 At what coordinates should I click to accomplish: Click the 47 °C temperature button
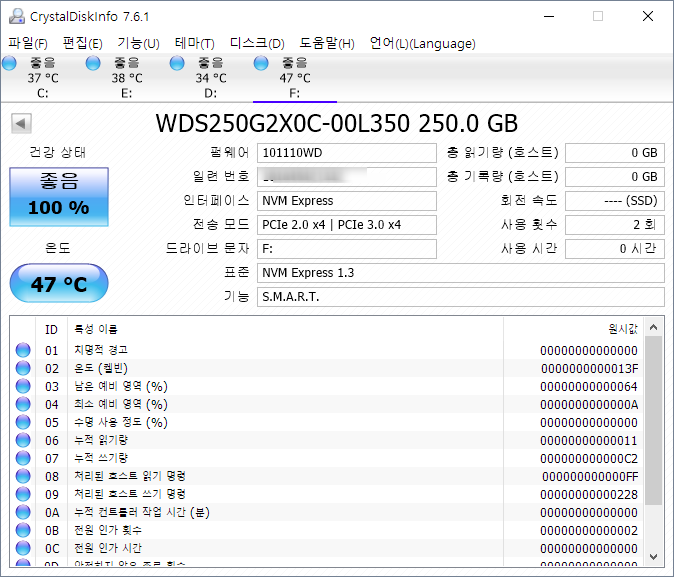[58, 284]
